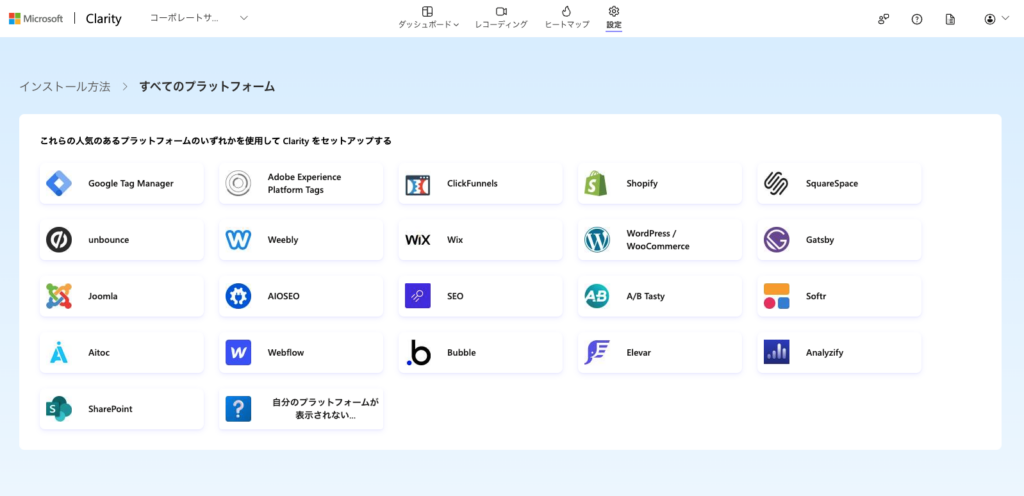The height and width of the screenshot is (496, 1024).
Task: Click the ClickFunnels logo icon
Action: pyautogui.click(x=417, y=185)
